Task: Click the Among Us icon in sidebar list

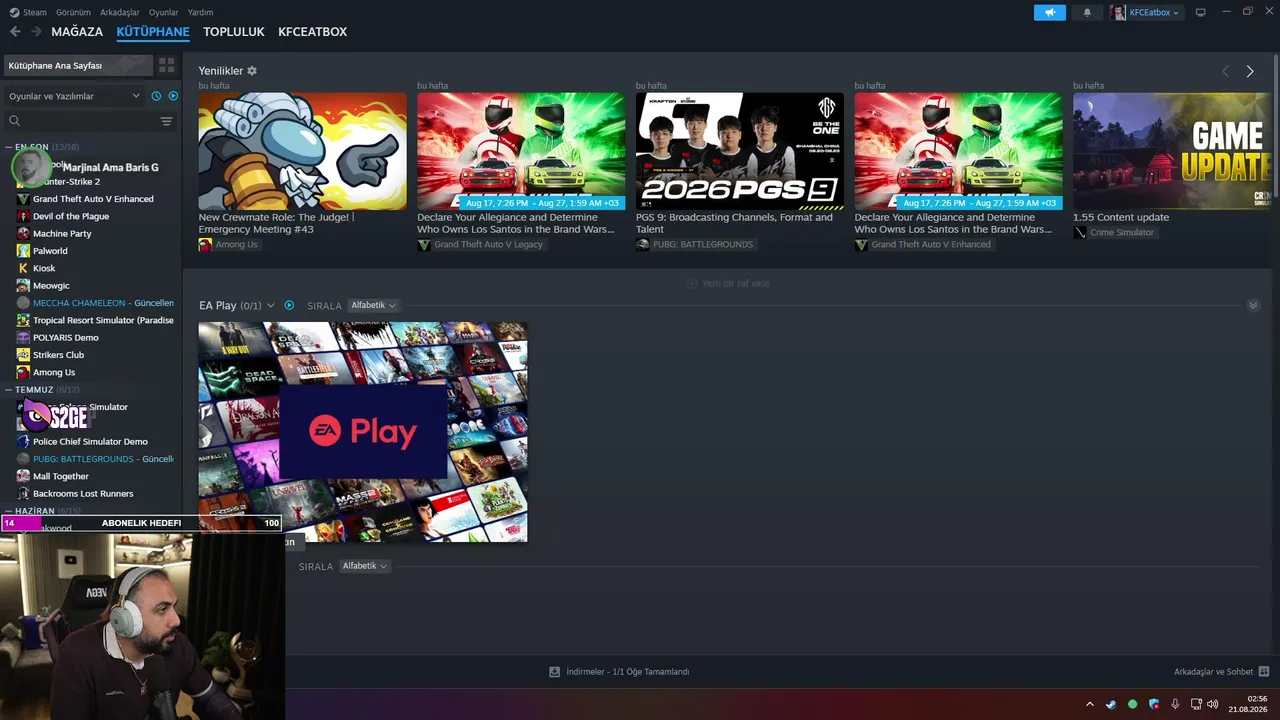Action: pos(23,372)
